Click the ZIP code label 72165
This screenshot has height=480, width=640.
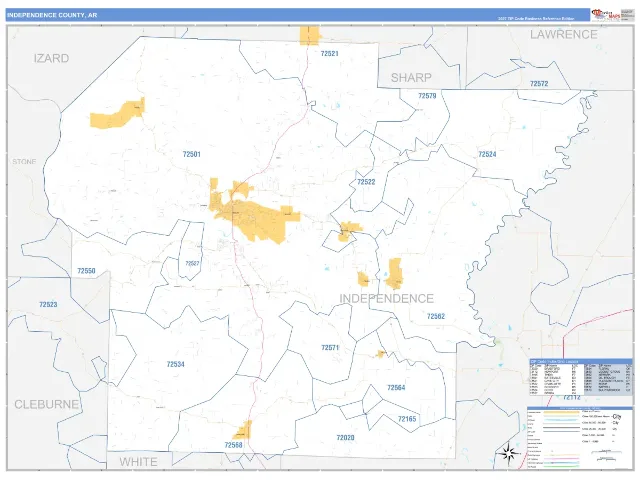(x=407, y=419)
